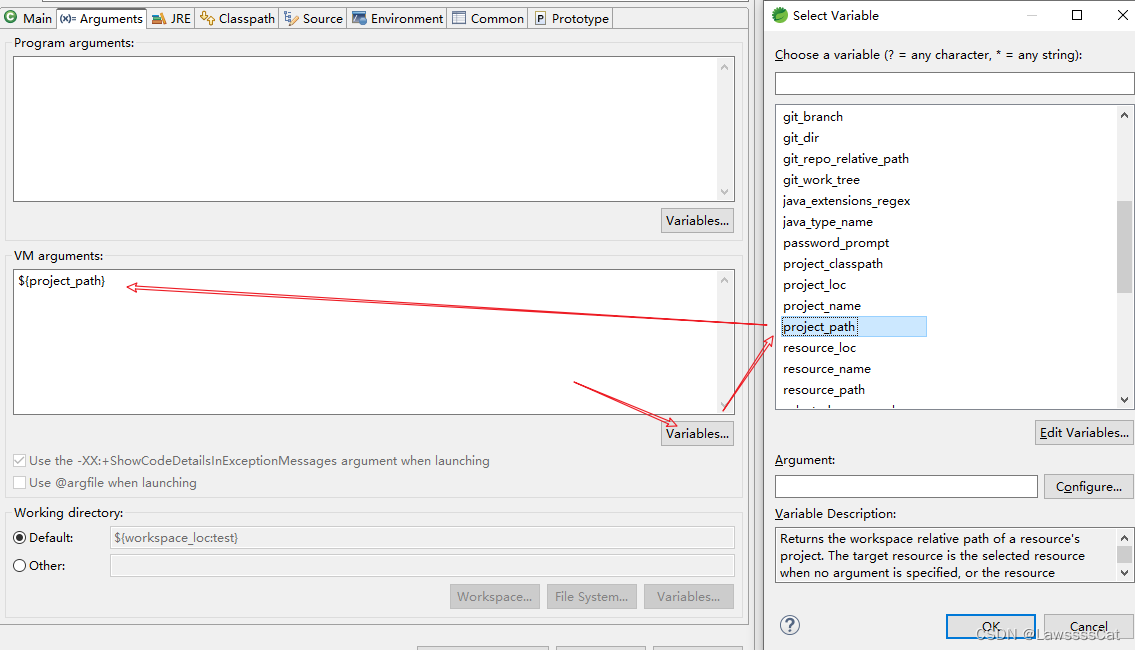
Task: Open the argument Configure dialog
Action: point(1088,486)
